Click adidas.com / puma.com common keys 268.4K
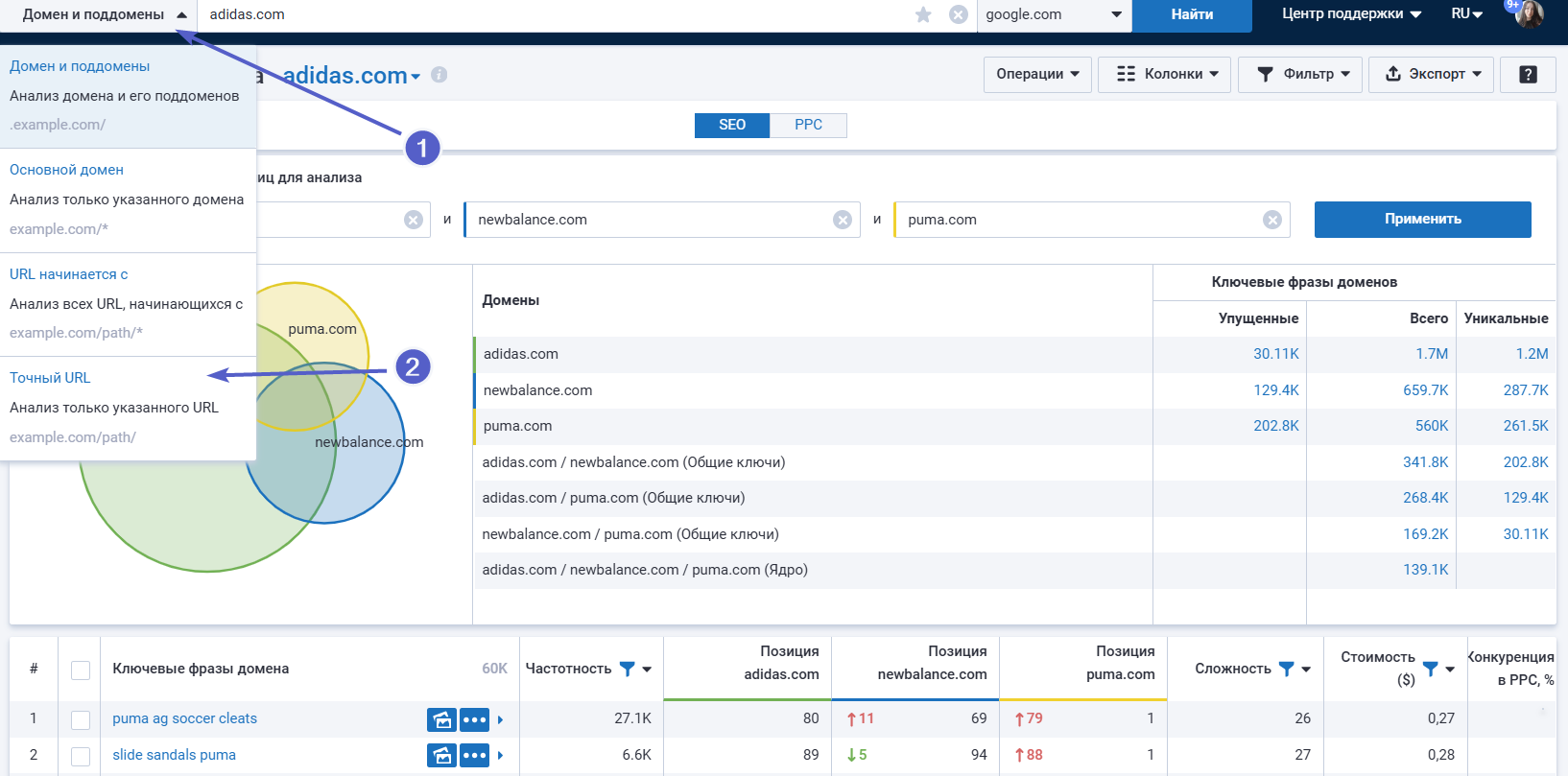The width and height of the screenshot is (1568, 776). pyautogui.click(x=1425, y=498)
